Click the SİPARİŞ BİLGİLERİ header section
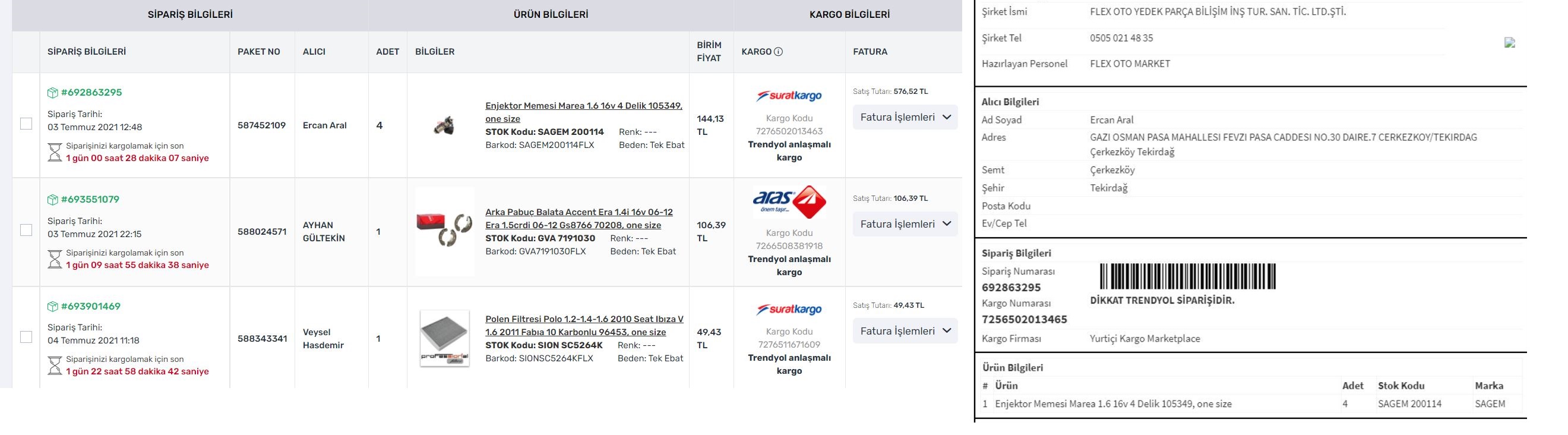 (190, 15)
